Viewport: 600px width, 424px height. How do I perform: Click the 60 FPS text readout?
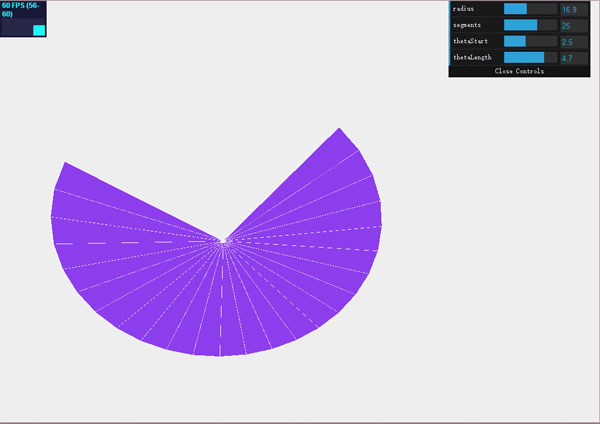(x=21, y=10)
